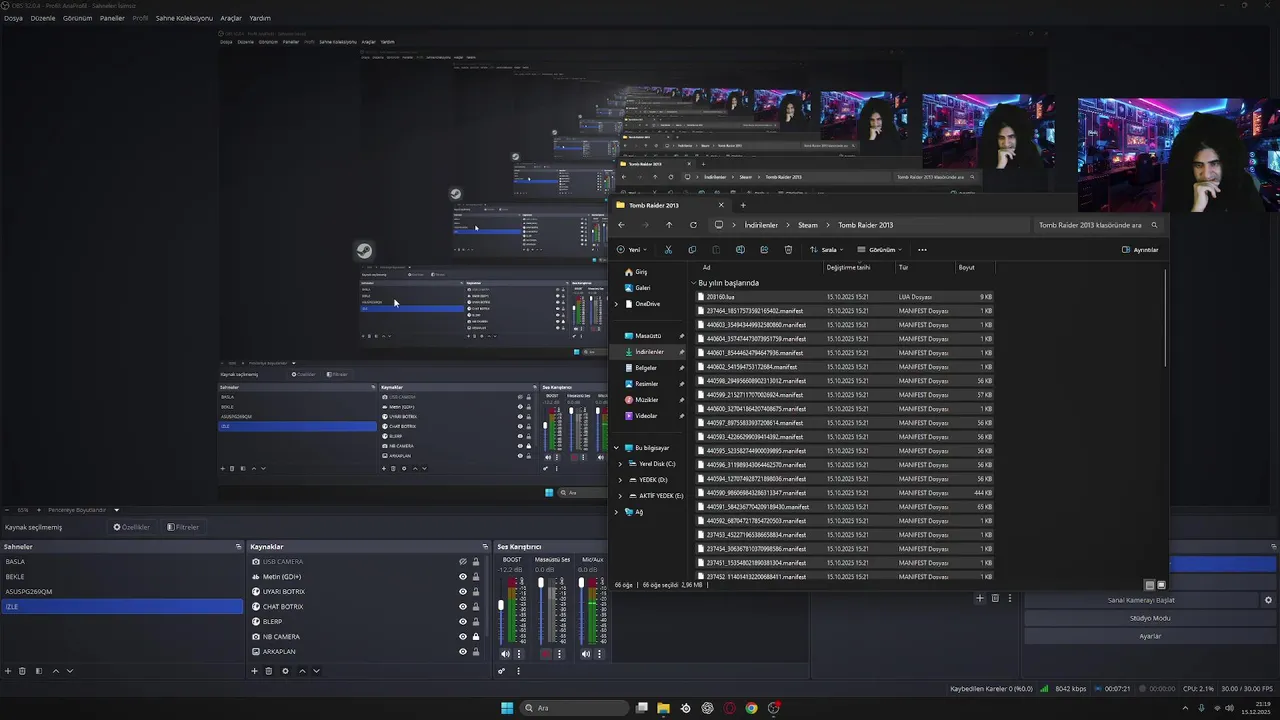1280x720 pixels.
Task: Open more options ellipsis in Explorer toolbar
Action: 922,250
